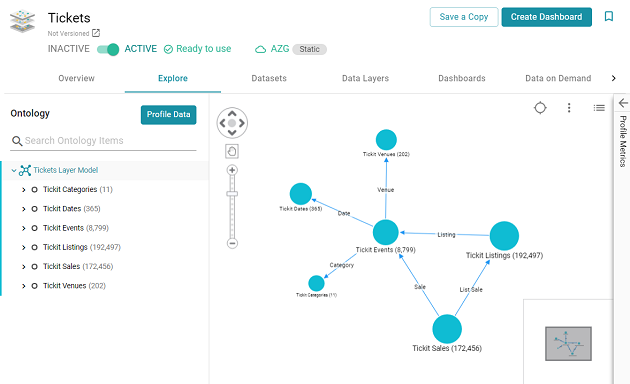Click the center-graph crosshair icon

pos(540,108)
